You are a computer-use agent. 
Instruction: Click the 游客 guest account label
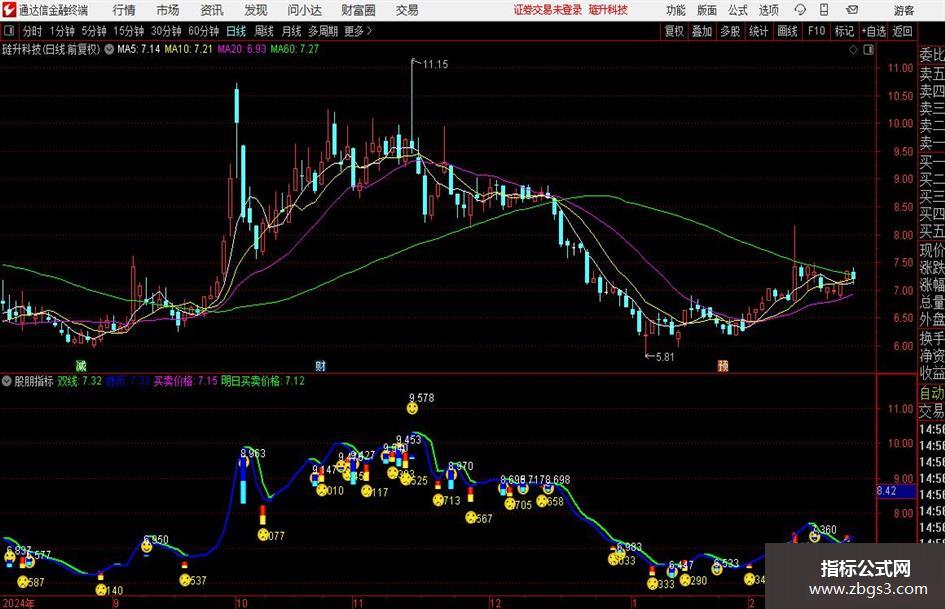point(903,10)
